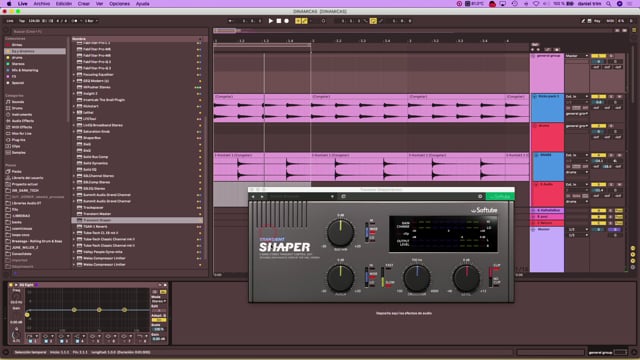The image size is (640, 360).
Task: Expand the Kickstart plug-in entry
Action: (74, 106)
